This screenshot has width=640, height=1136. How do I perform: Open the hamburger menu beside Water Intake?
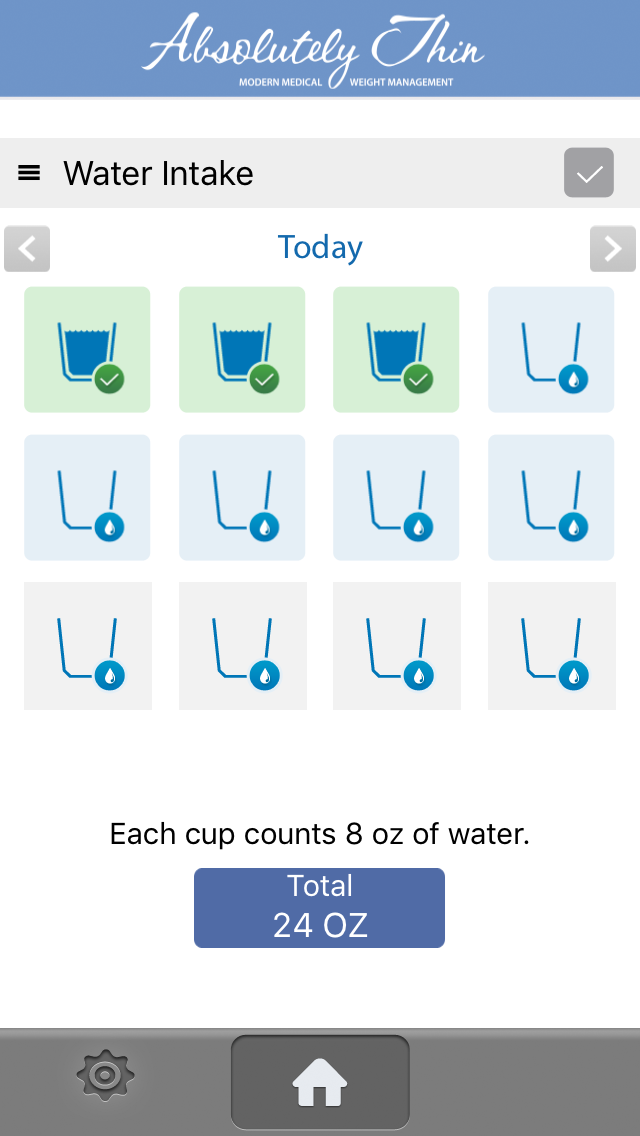(x=30, y=173)
